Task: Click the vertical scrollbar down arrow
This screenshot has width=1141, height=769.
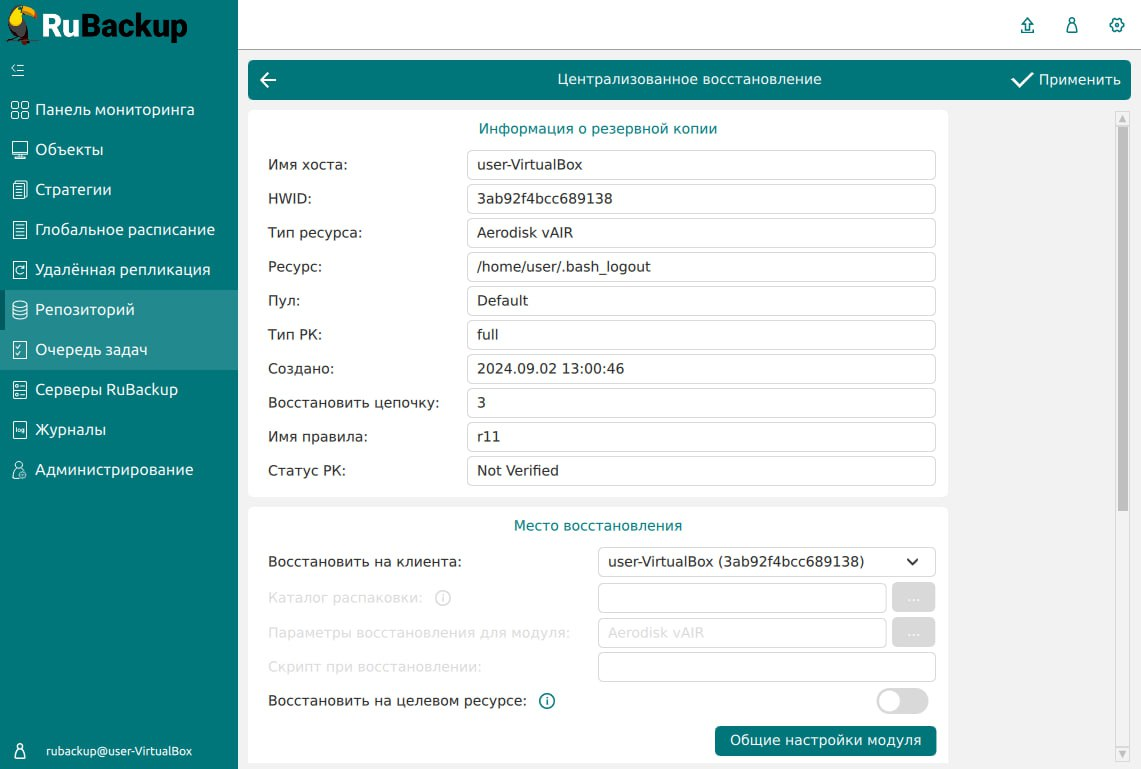Action: pos(1122,752)
